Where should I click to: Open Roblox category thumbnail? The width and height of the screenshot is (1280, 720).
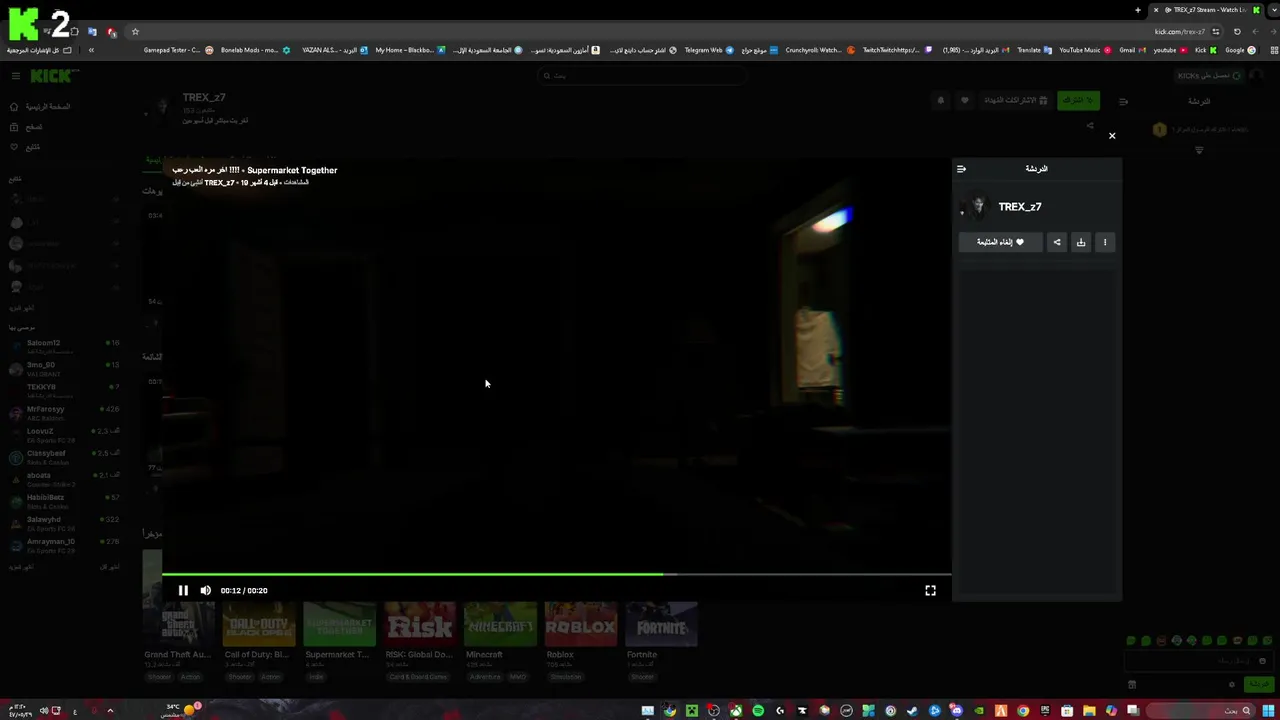pos(581,625)
